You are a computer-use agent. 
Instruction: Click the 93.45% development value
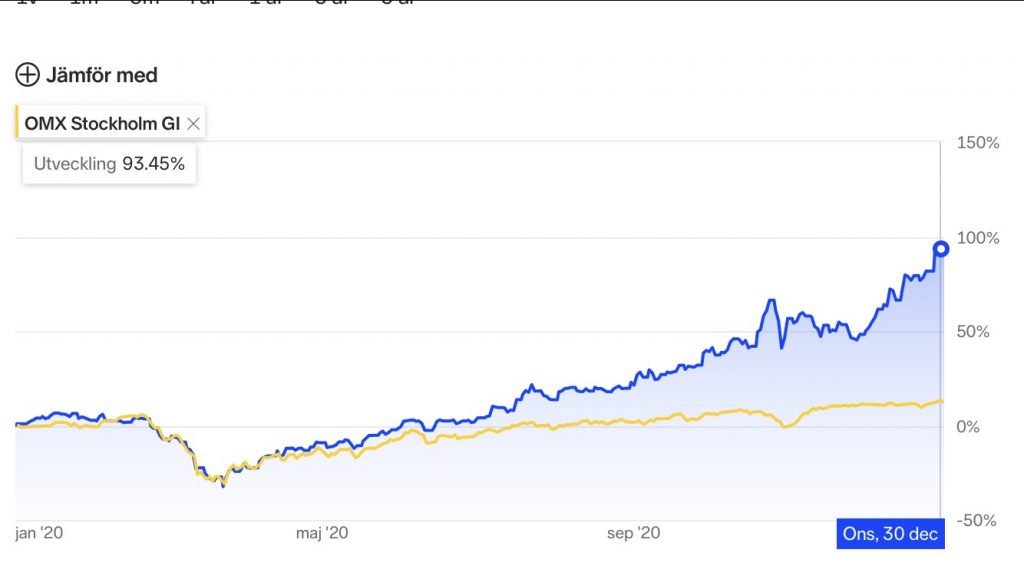click(x=153, y=164)
